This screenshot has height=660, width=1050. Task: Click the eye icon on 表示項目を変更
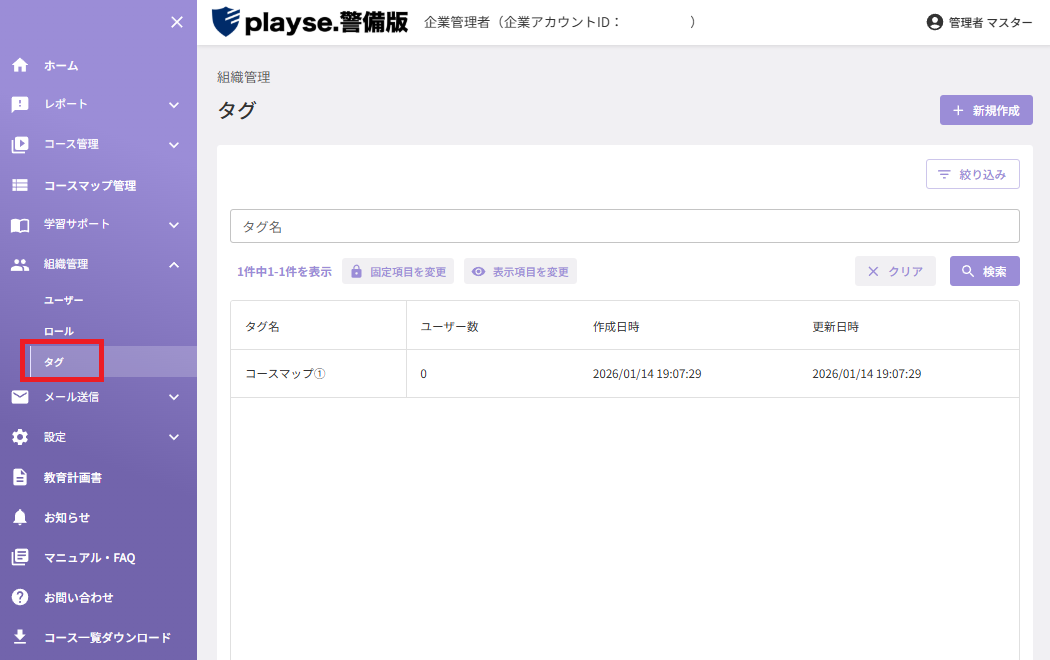click(x=478, y=272)
